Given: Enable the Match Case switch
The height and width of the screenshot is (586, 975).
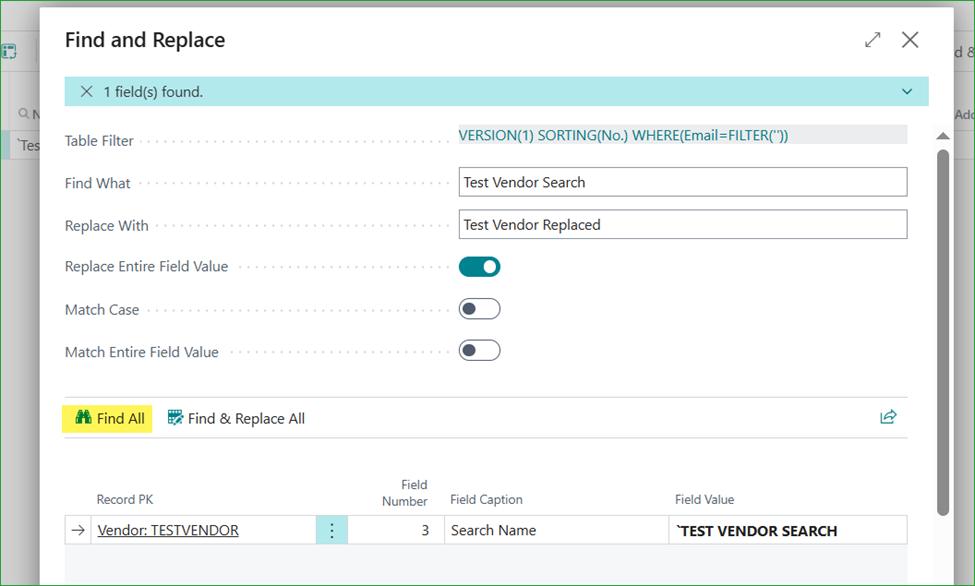Looking at the screenshot, I should [x=479, y=309].
